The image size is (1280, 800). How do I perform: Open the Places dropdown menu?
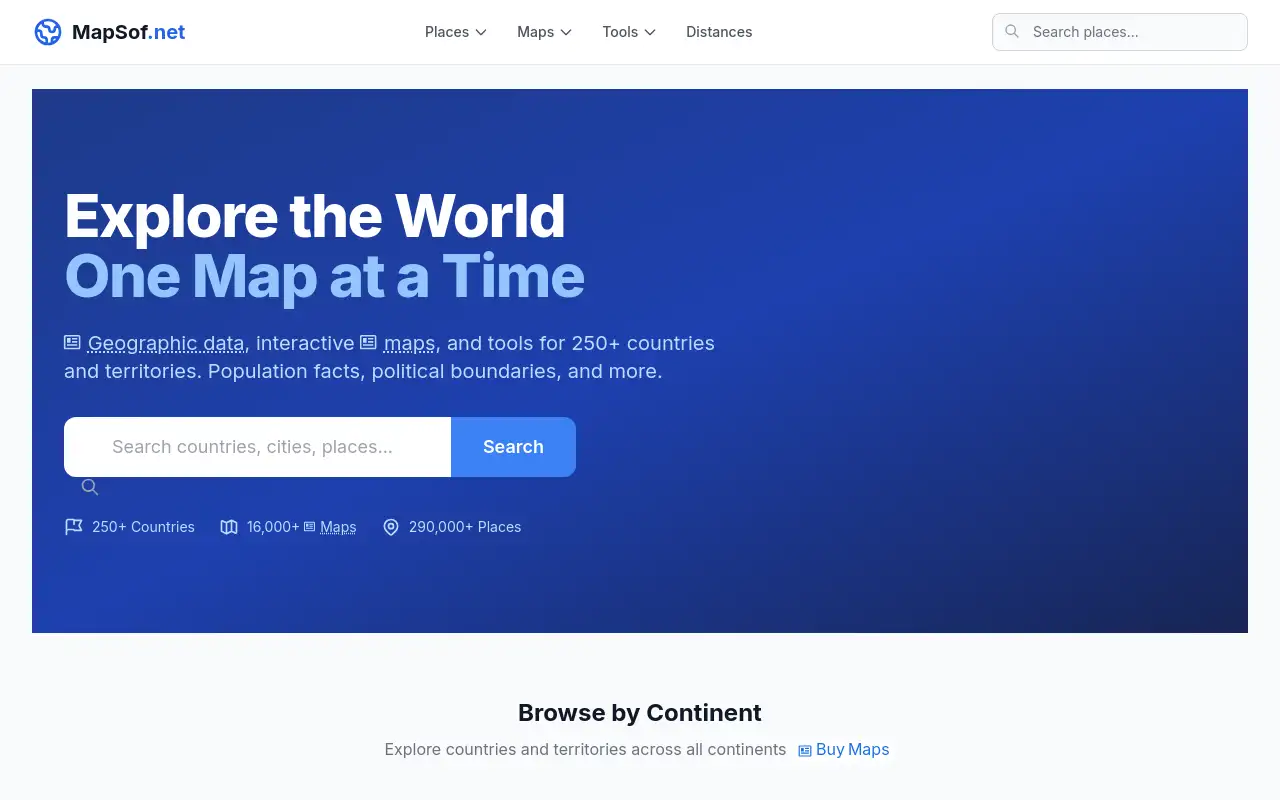456,32
